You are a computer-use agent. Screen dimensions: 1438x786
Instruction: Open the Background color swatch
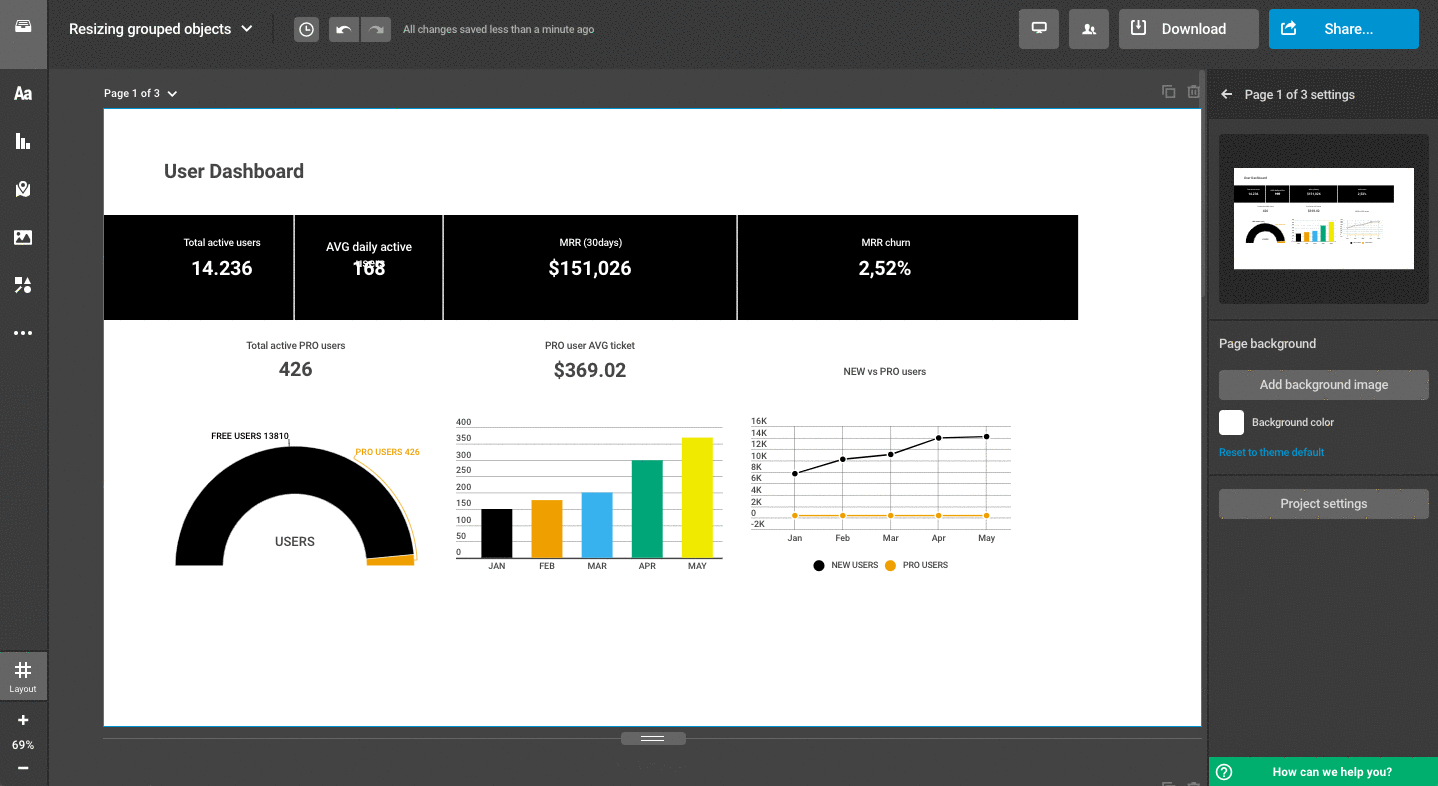1231,422
